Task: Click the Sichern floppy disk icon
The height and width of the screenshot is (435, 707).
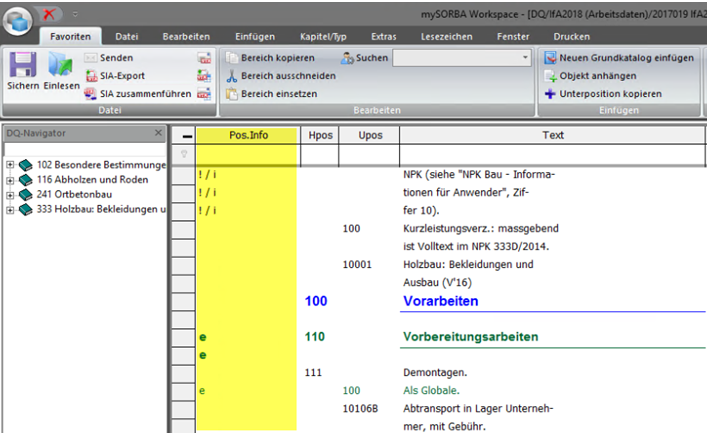Action: tap(23, 65)
